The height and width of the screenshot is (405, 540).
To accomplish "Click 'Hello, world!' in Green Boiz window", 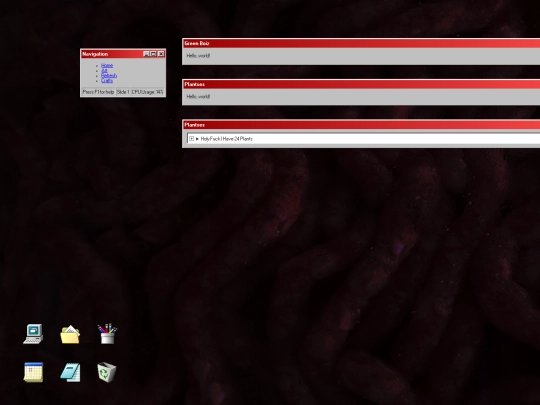I will tap(198, 55).
